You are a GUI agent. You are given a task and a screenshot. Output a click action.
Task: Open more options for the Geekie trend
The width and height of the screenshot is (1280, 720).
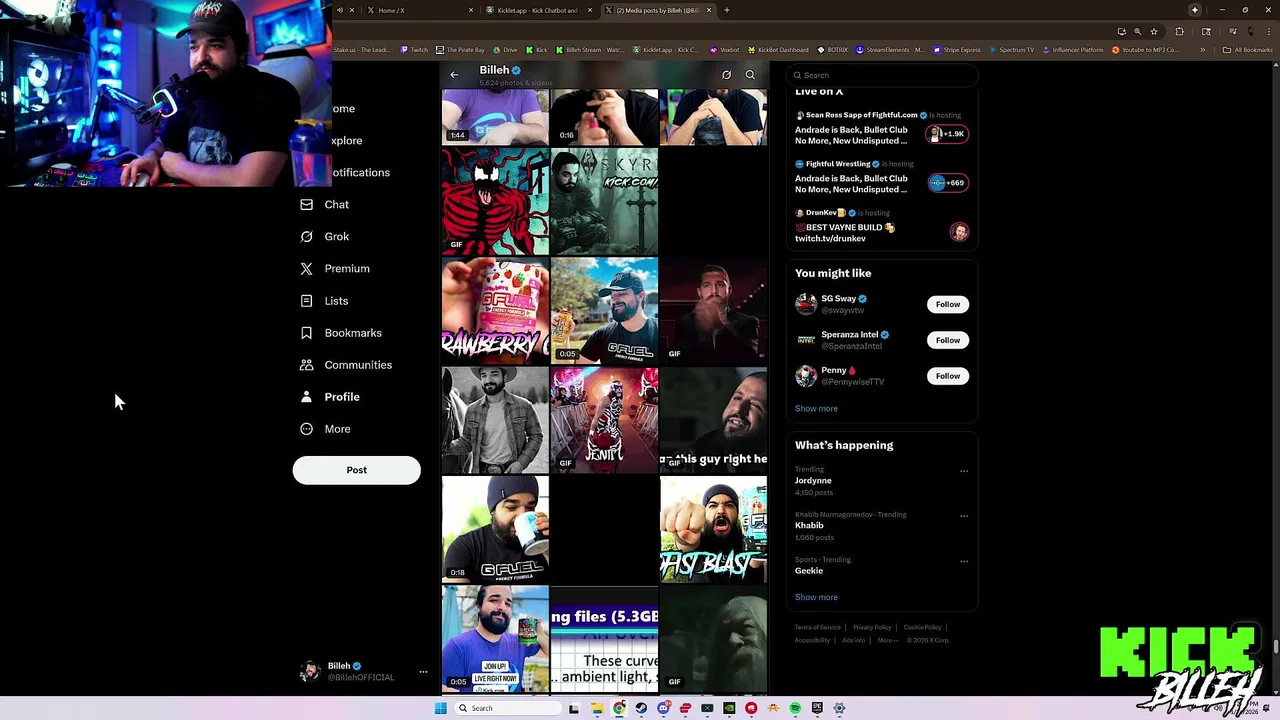tap(964, 561)
